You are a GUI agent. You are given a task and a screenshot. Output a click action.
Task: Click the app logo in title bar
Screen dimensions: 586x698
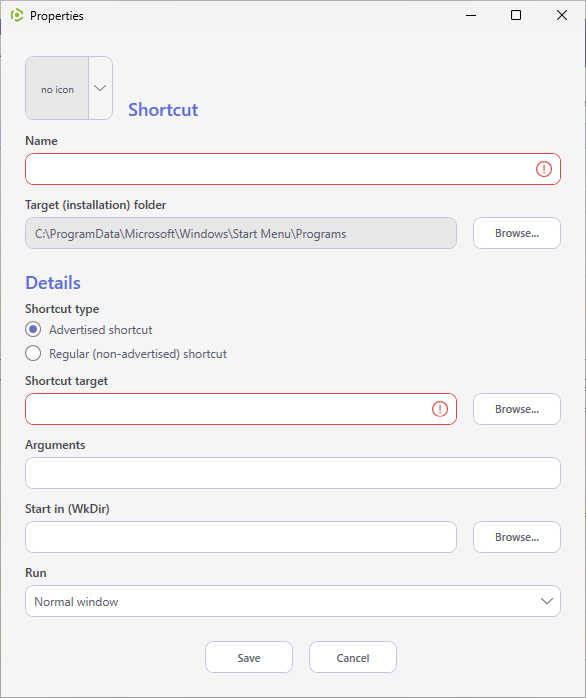click(x=17, y=16)
